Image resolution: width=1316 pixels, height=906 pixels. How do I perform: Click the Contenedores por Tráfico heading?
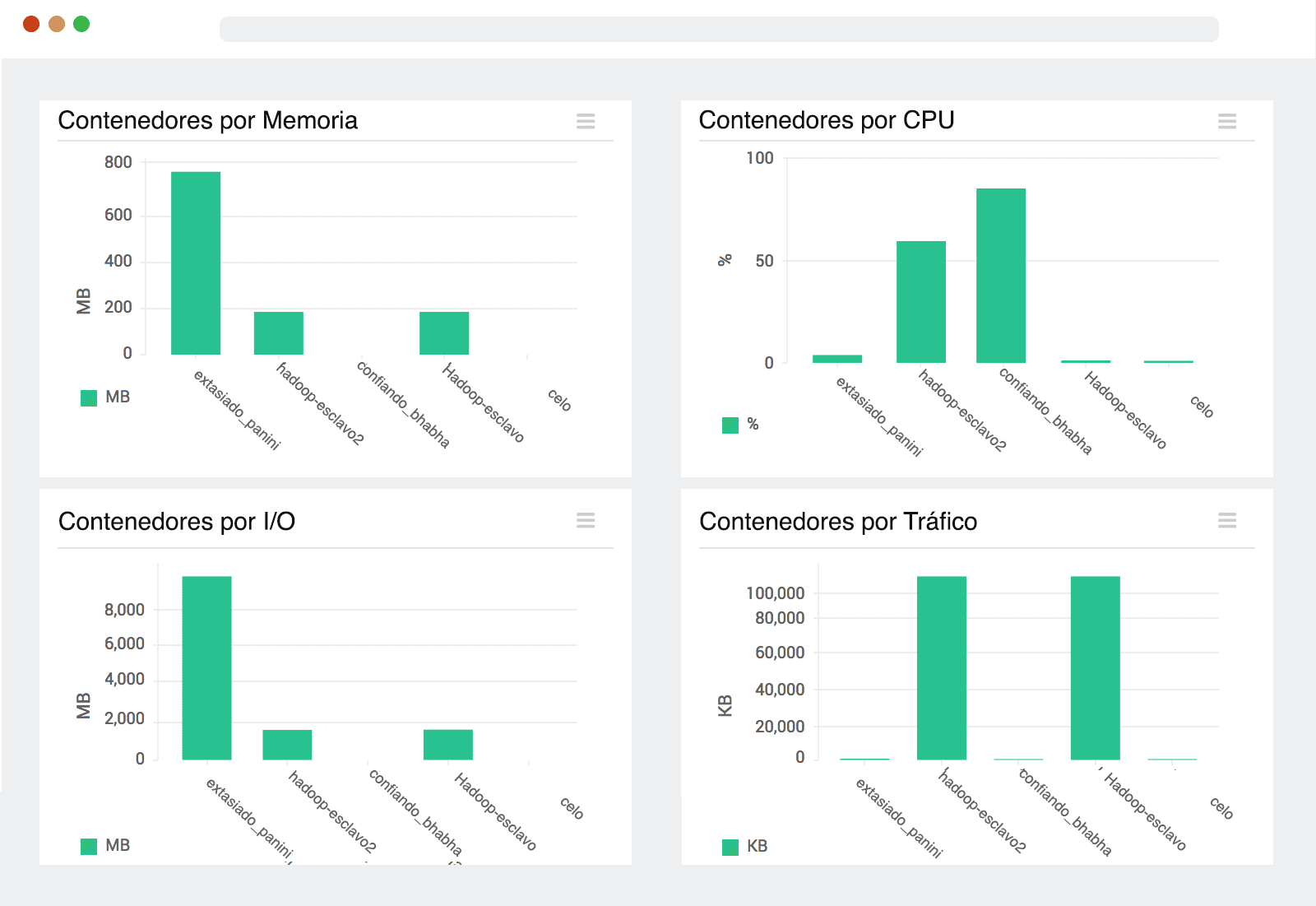pyautogui.click(x=837, y=522)
